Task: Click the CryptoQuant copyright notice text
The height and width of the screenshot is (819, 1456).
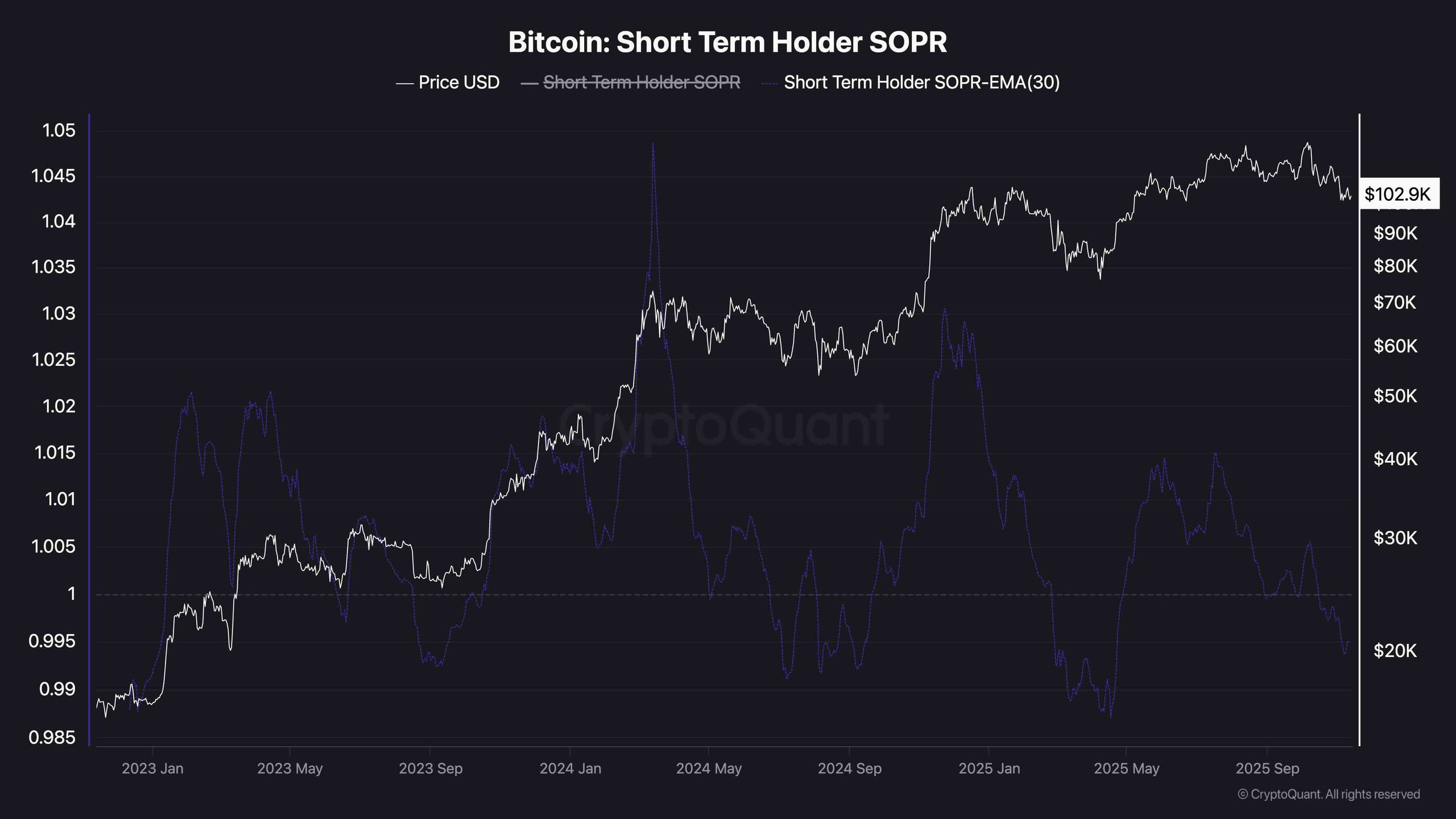Action: 1329,794
